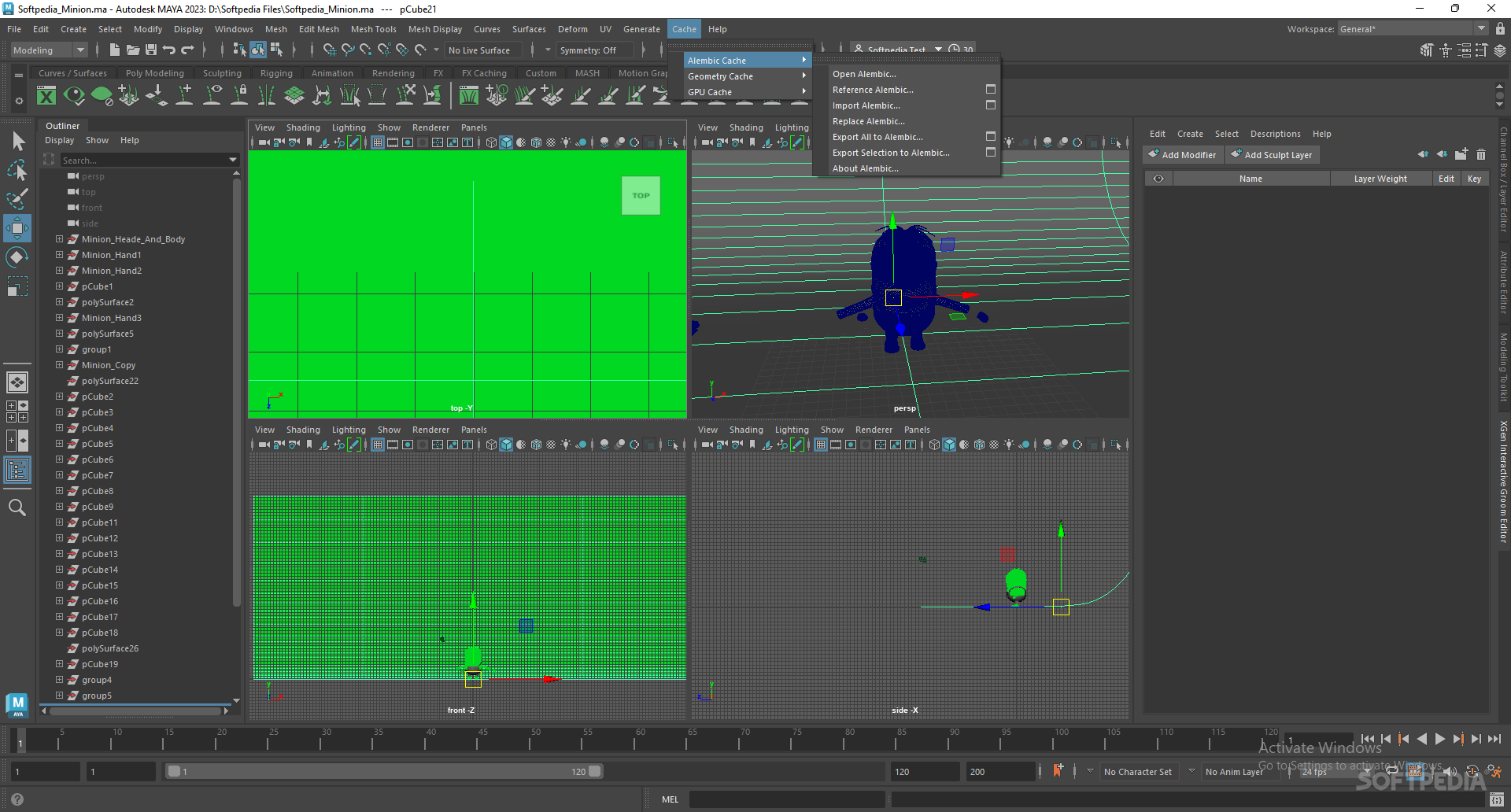Click the New Scene icon
The image size is (1511, 812).
115,50
